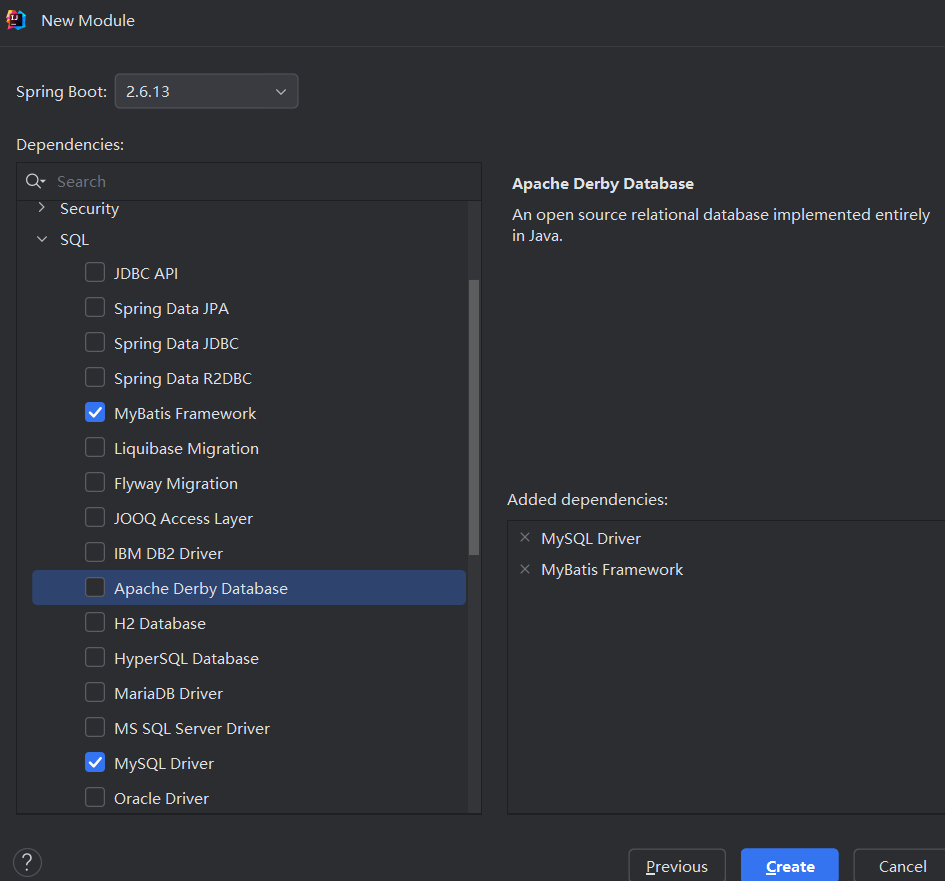Click the Security category label
The height and width of the screenshot is (881, 945).
pyautogui.click(x=89, y=208)
